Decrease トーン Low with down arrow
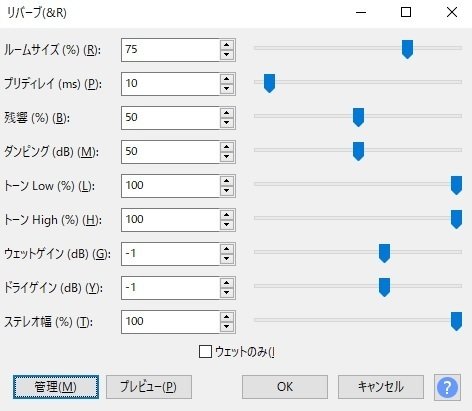This screenshot has height=411, width=472. coord(227,191)
